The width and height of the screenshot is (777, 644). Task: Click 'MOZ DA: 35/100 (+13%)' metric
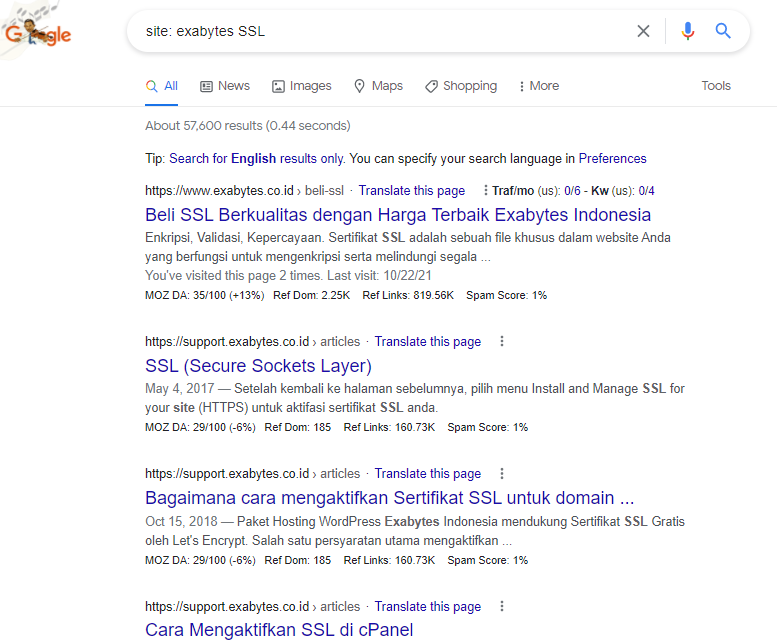205,295
